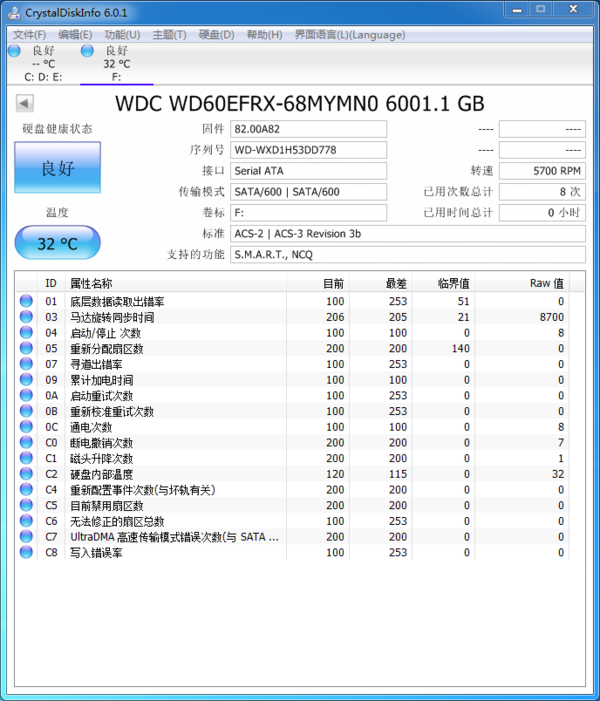Image resolution: width=600 pixels, height=701 pixels.
Task: Click status orb for attribute 0C
Action: tap(26, 427)
